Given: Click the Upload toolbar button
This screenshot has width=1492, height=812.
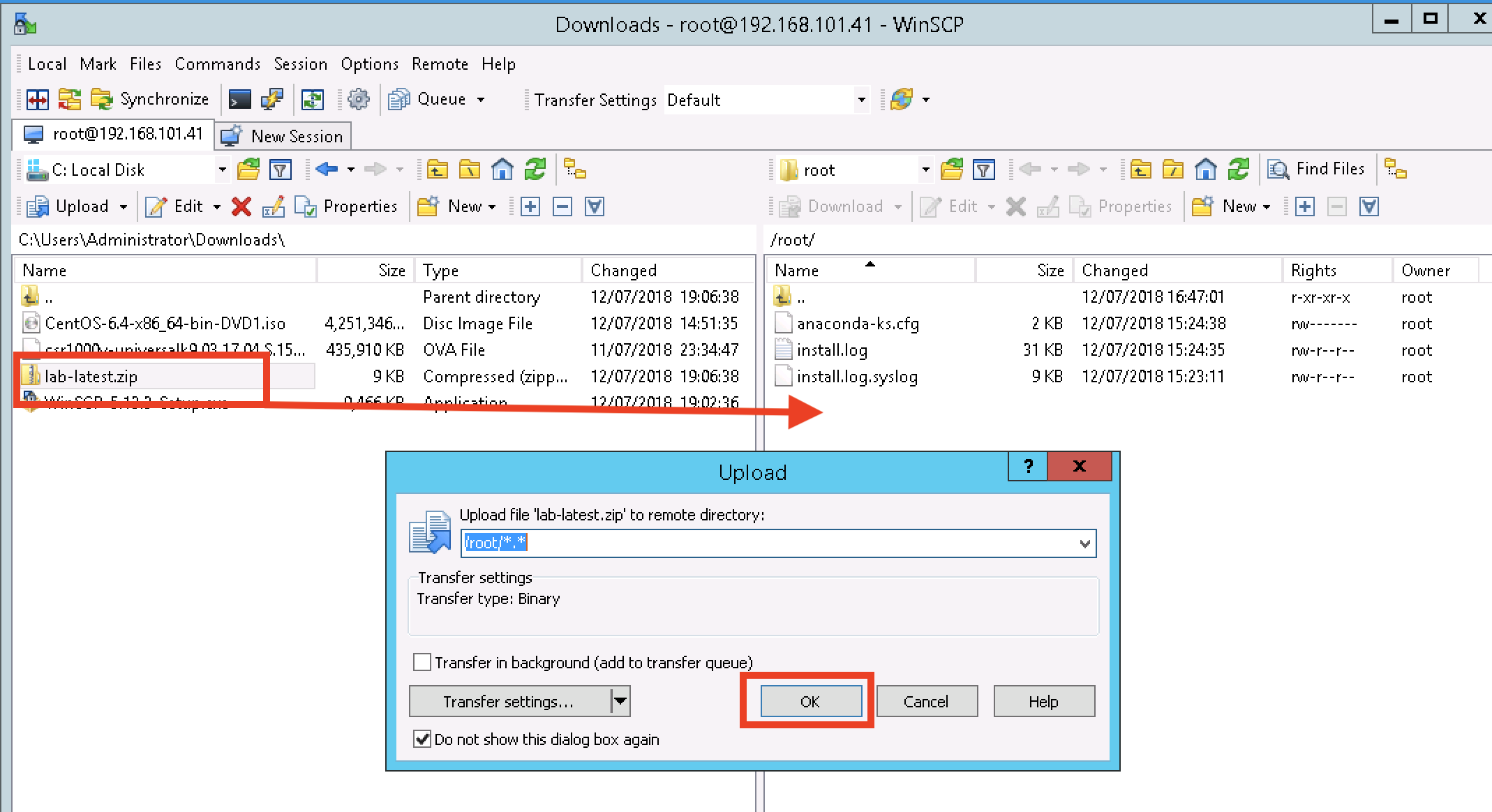Looking at the screenshot, I should [68, 206].
